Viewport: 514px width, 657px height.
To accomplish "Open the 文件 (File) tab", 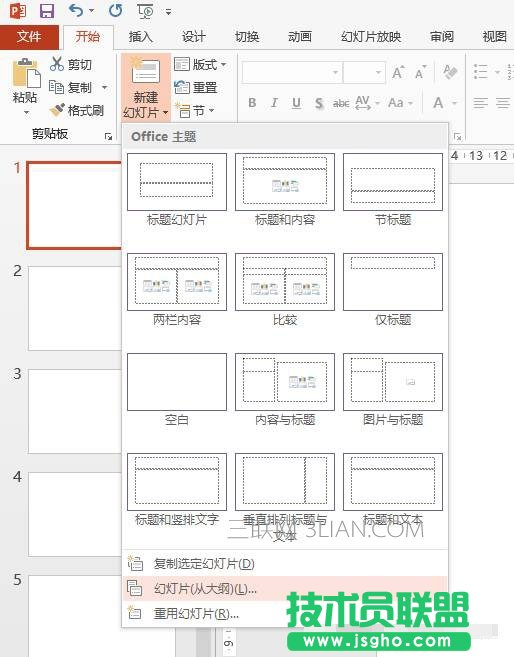I will click(29, 36).
